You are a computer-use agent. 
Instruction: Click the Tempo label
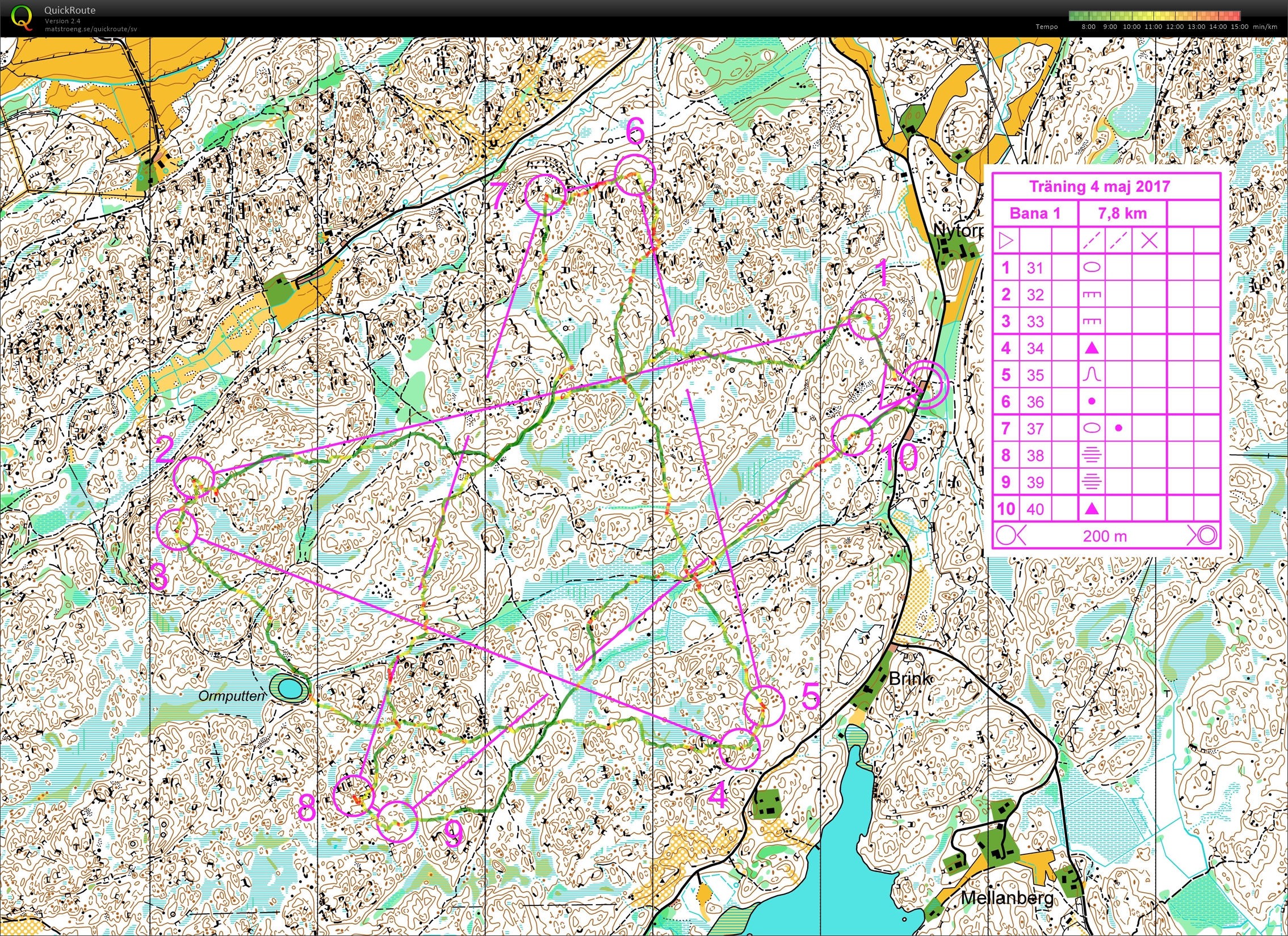[x=1047, y=27]
